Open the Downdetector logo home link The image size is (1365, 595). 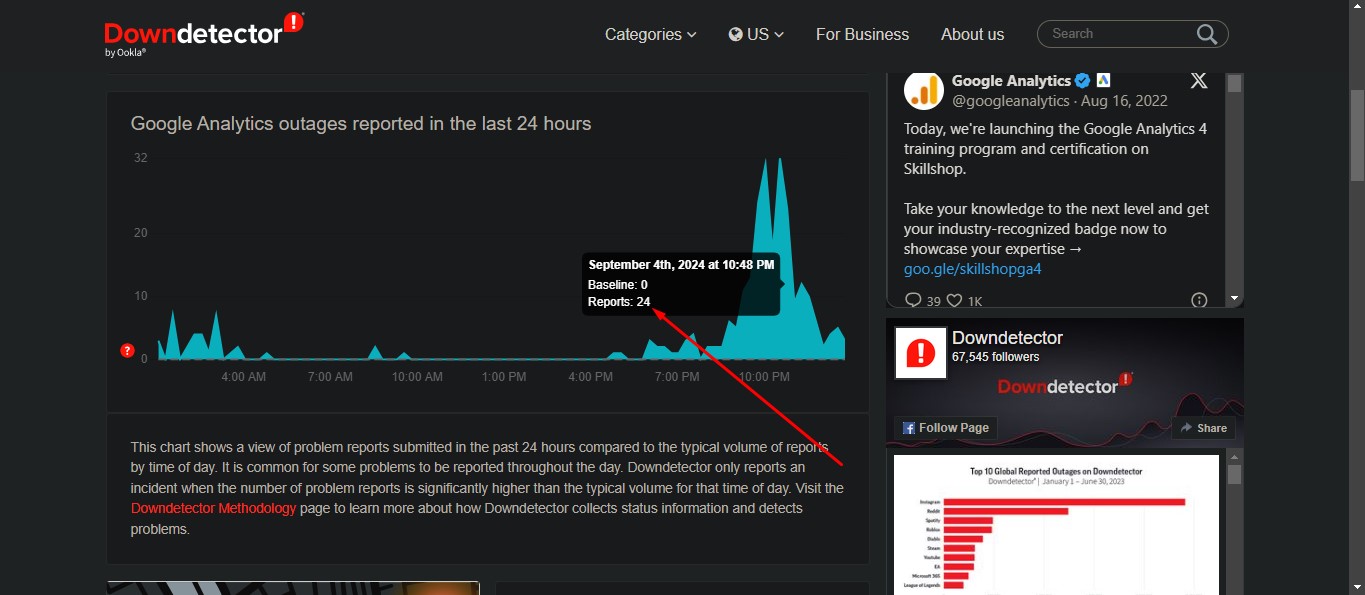(x=204, y=35)
